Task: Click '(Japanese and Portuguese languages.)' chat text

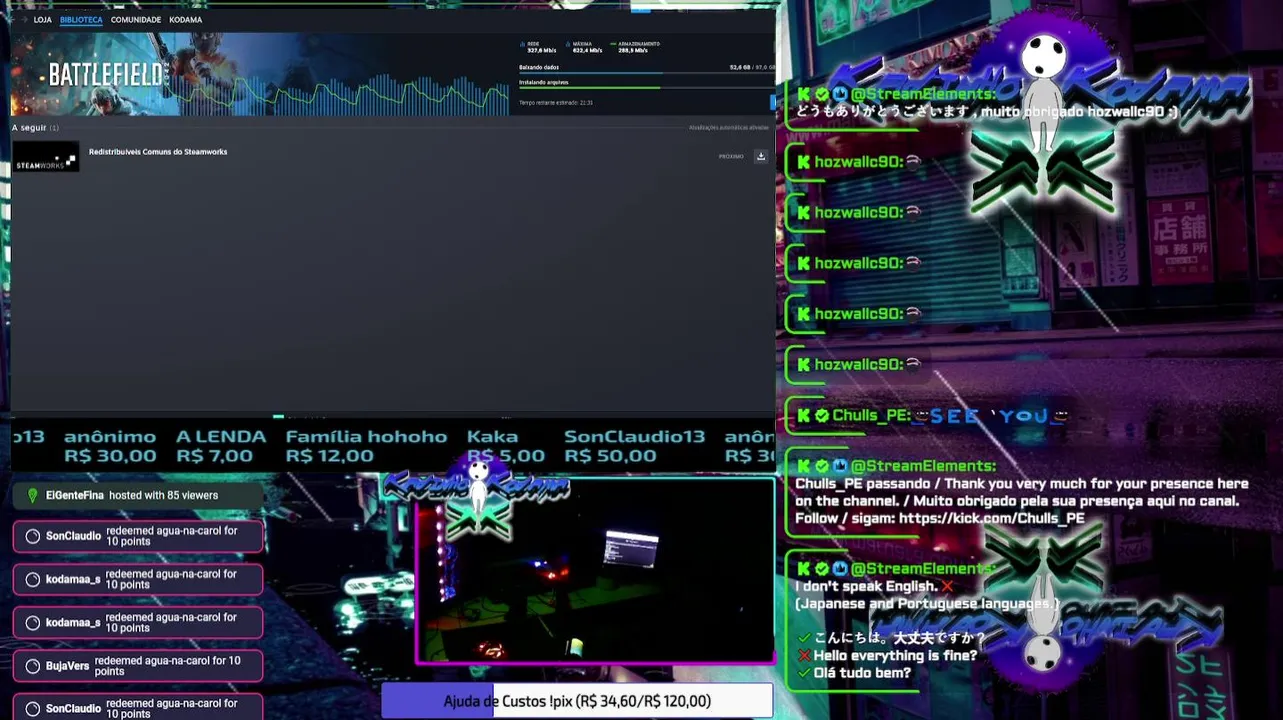Action: pyautogui.click(x=927, y=604)
